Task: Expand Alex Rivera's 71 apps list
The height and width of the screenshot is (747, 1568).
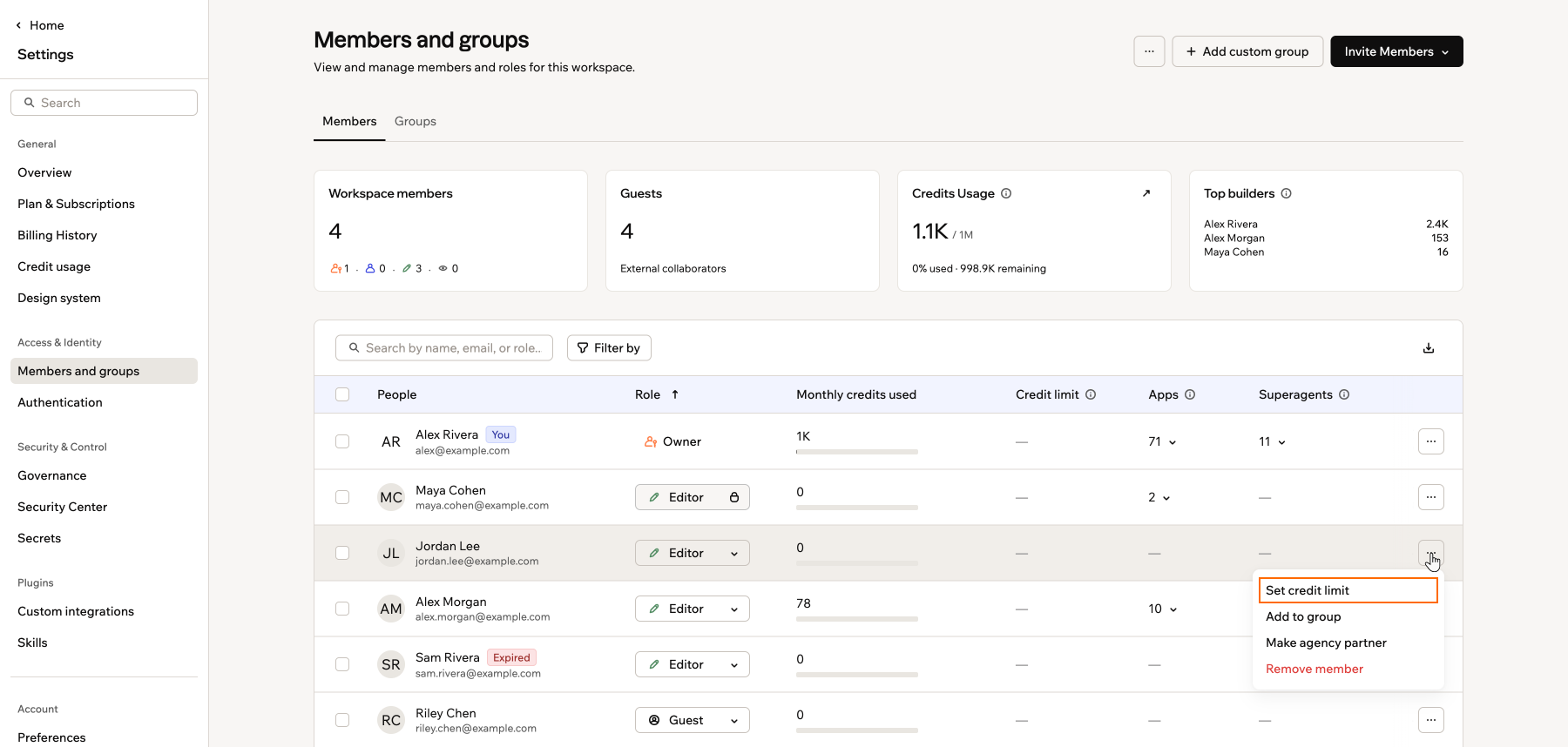Action: point(1162,441)
